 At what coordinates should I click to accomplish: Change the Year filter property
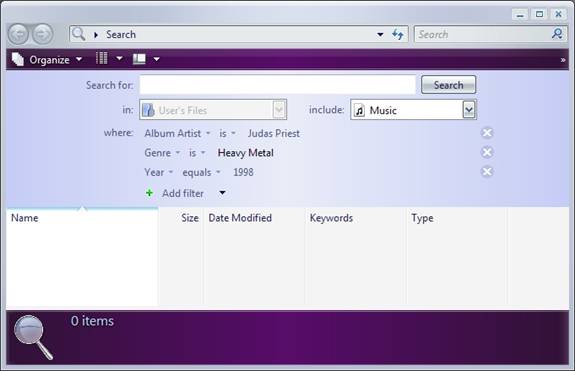point(158,172)
